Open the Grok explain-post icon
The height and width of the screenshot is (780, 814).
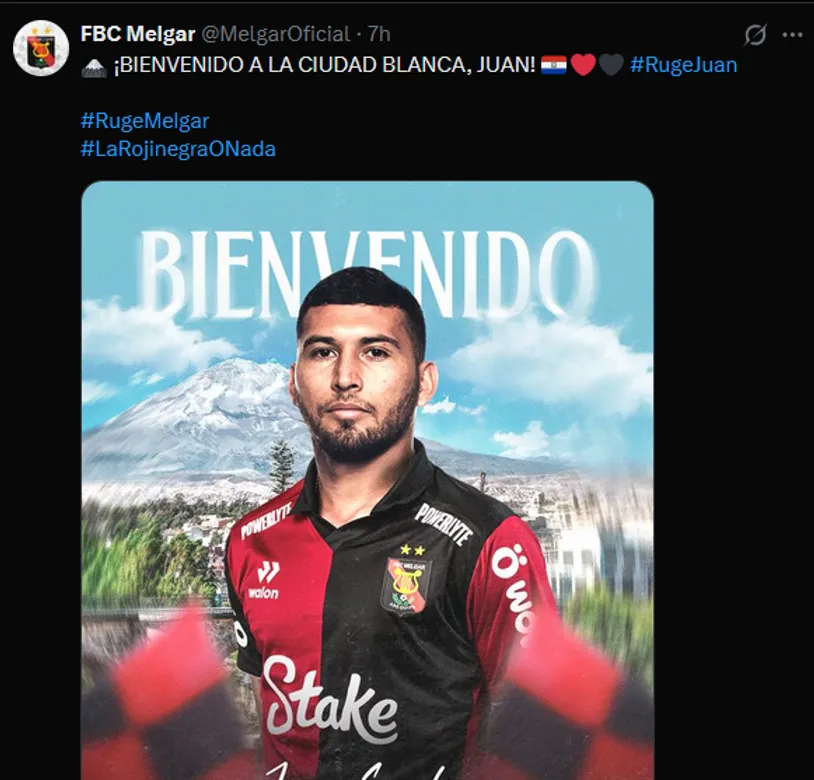click(x=755, y=35)
